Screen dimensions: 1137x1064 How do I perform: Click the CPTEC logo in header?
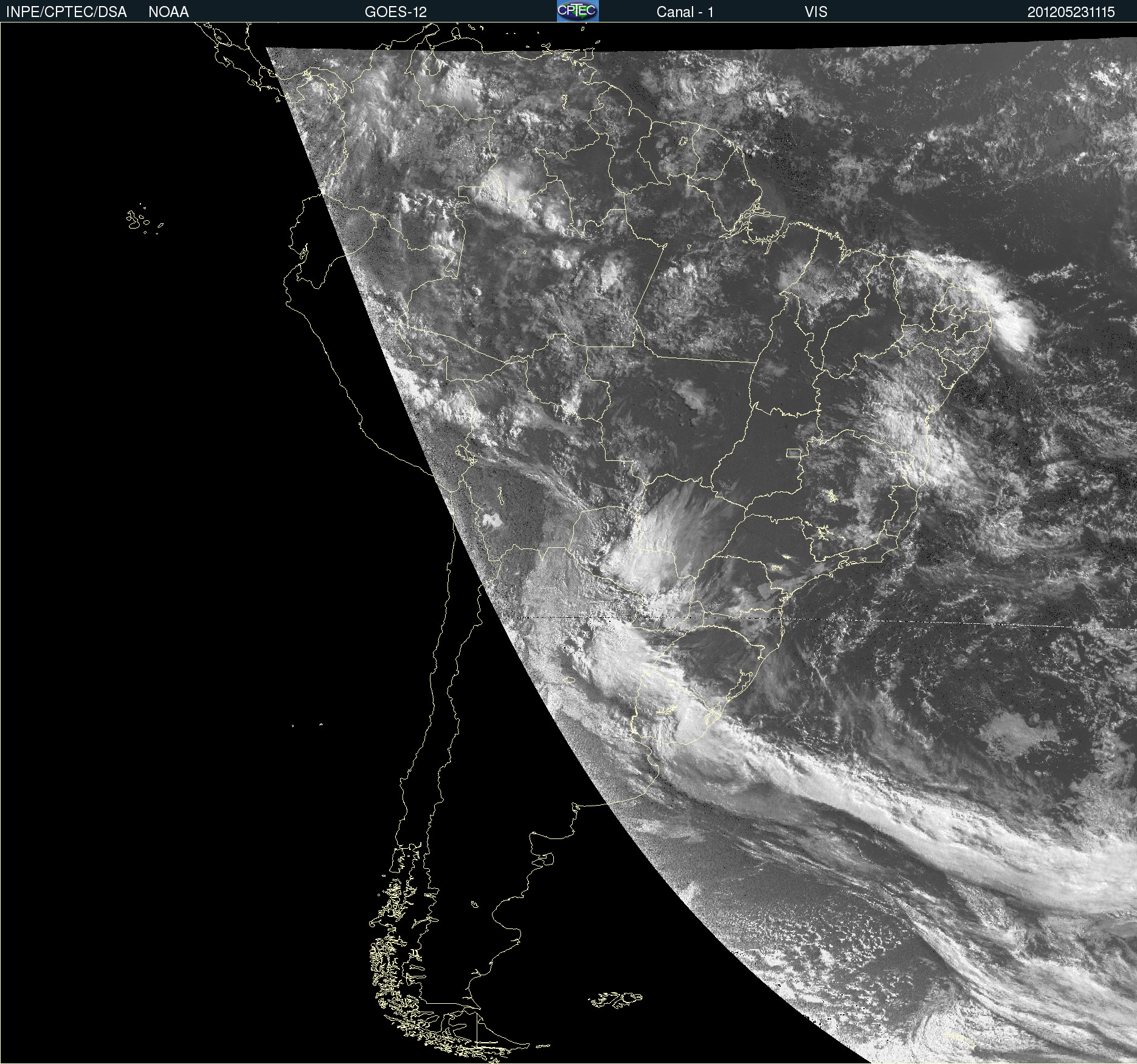(578, 11)
